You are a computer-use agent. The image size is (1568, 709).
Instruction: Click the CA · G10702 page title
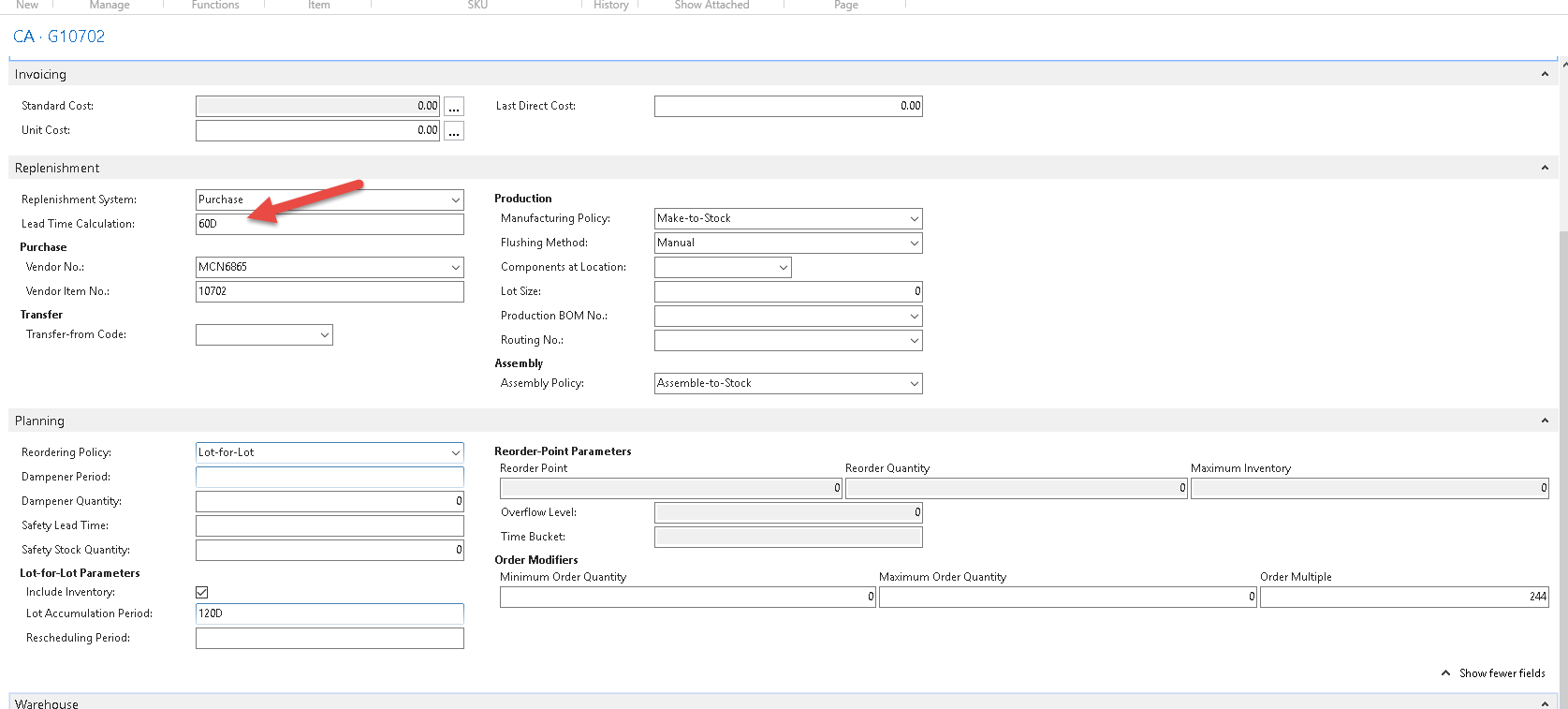coord(59,37)
